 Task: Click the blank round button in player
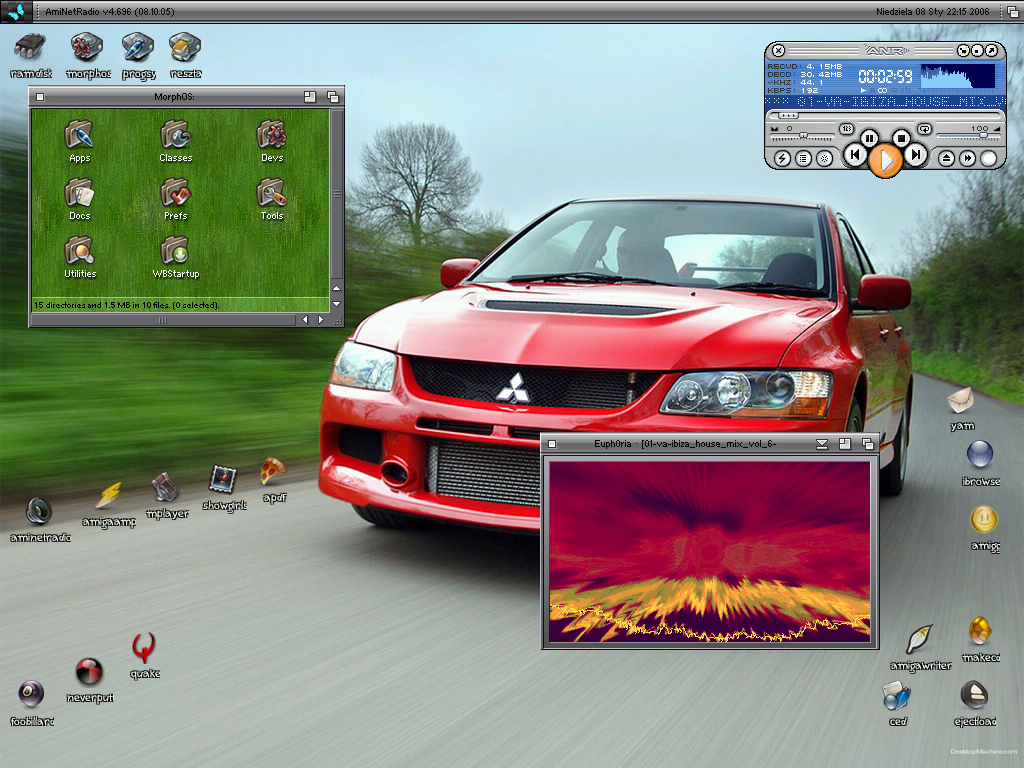click(989, 158)
